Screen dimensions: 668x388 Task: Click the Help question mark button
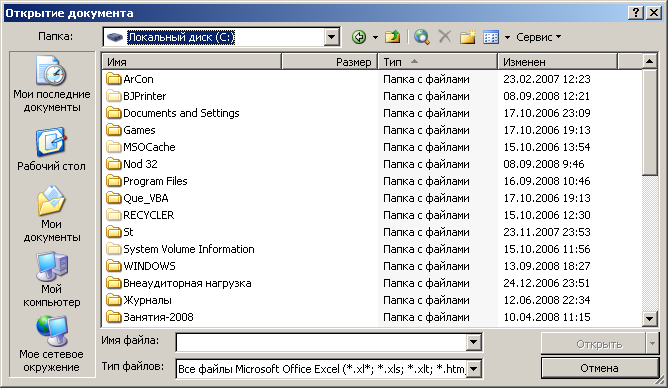pyautogui.click(x=635, y=13)
